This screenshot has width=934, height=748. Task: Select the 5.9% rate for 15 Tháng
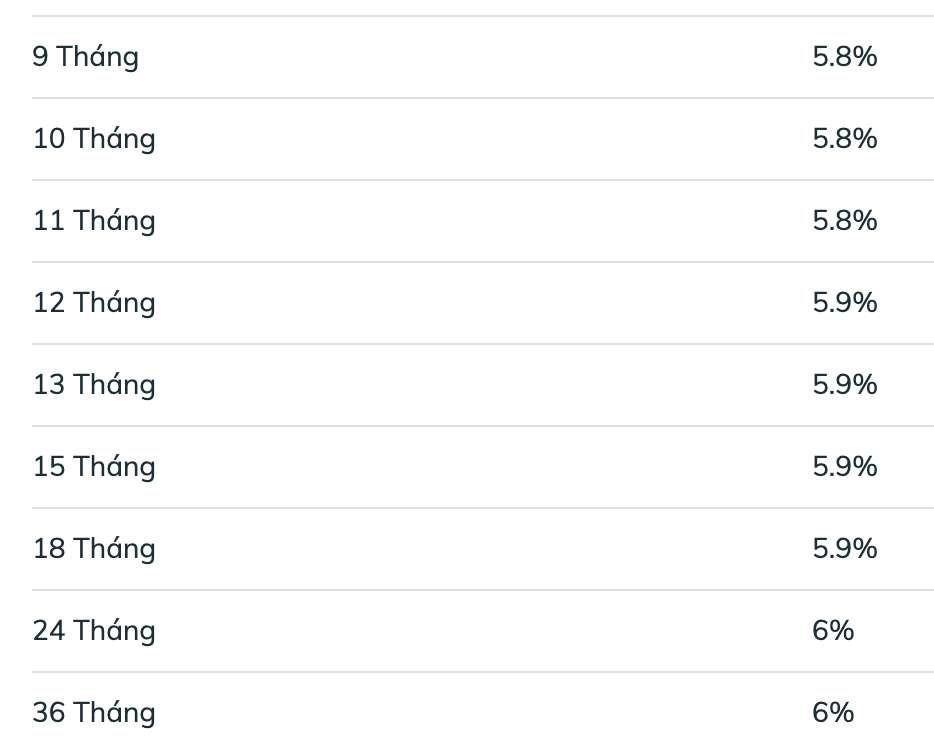pos(844,467)
